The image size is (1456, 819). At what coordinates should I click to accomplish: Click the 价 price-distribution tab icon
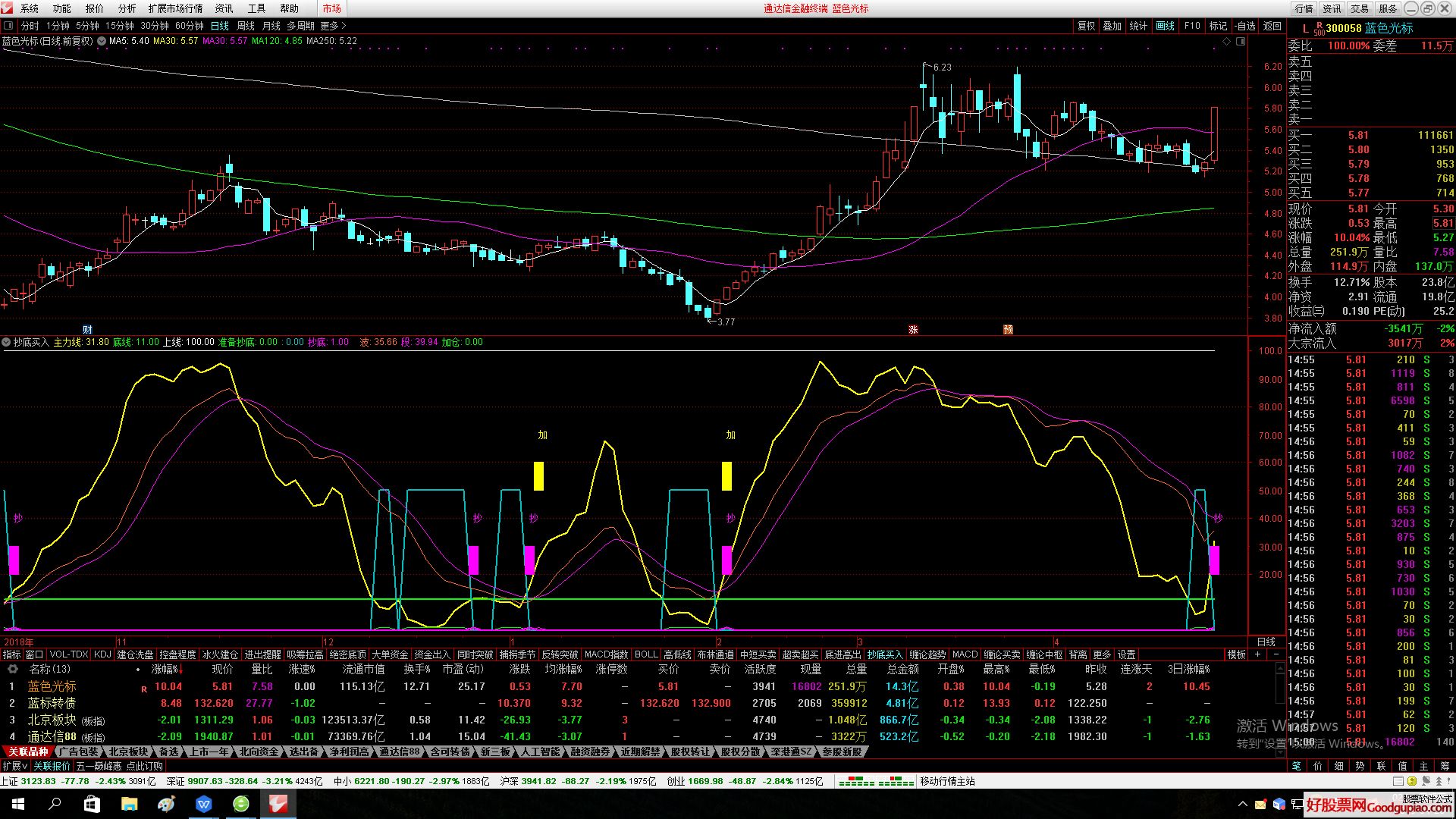(x=1317, y=766)
